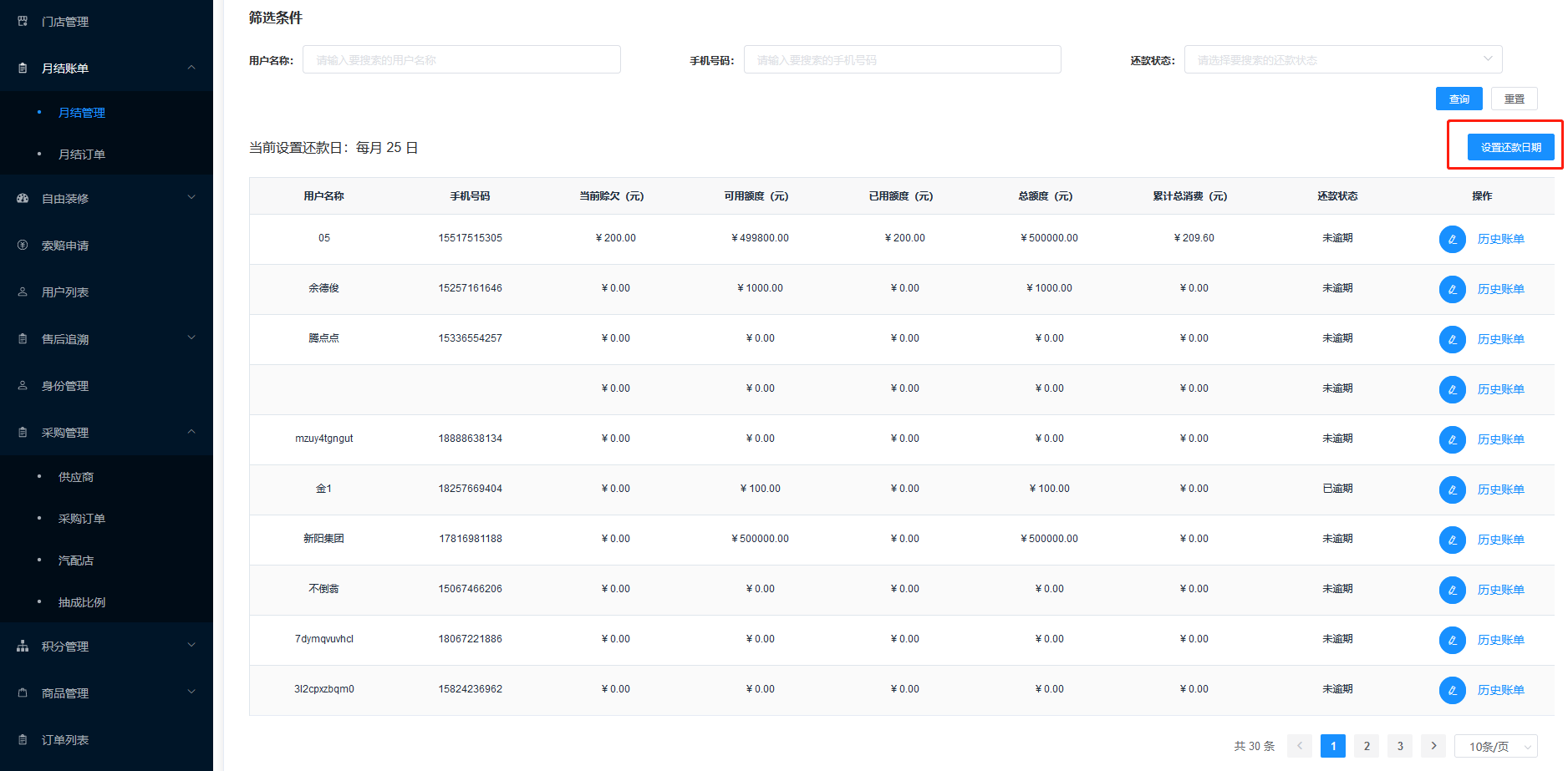Click edit icon for user 05
The image size is (1568, 771).
point(1452,239)
